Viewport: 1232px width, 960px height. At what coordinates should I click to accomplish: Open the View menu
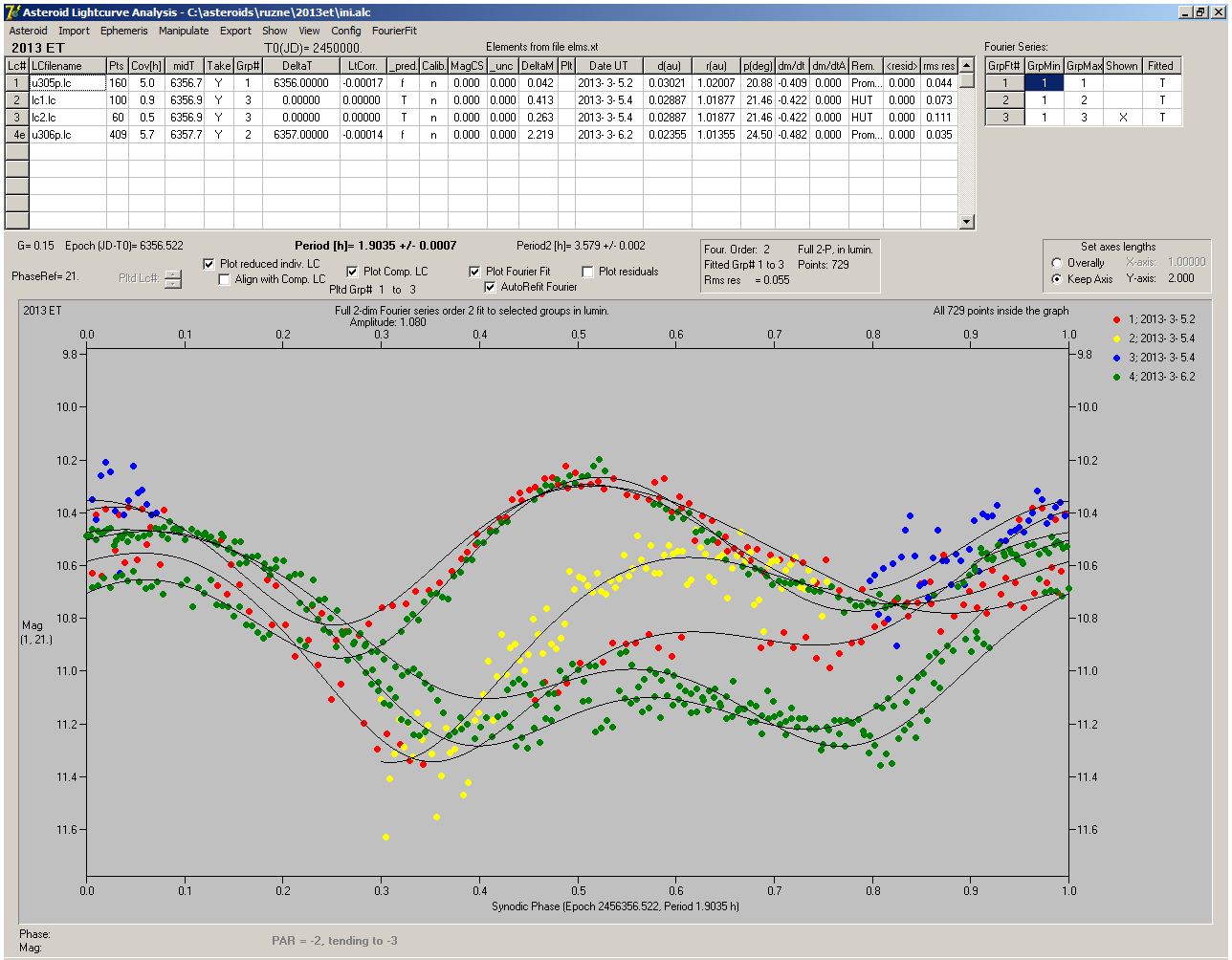coord(309,31)
